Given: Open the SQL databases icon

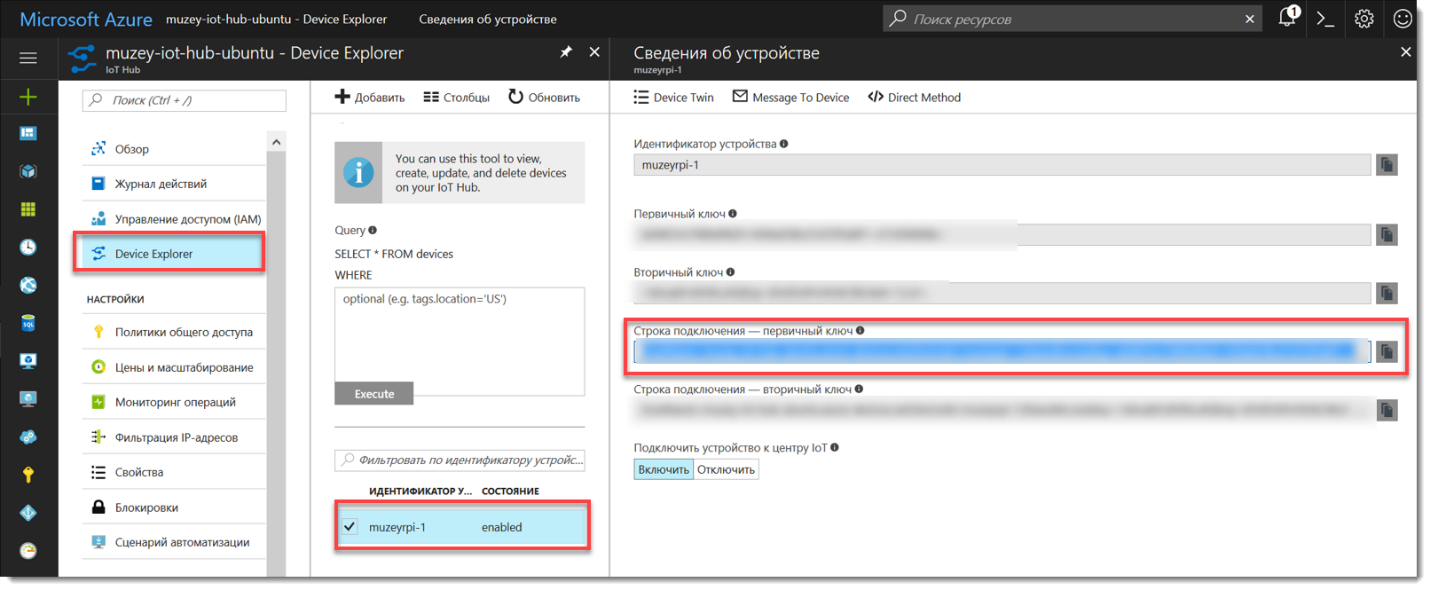Looking at the screenshot, I should tap(28, 324).
